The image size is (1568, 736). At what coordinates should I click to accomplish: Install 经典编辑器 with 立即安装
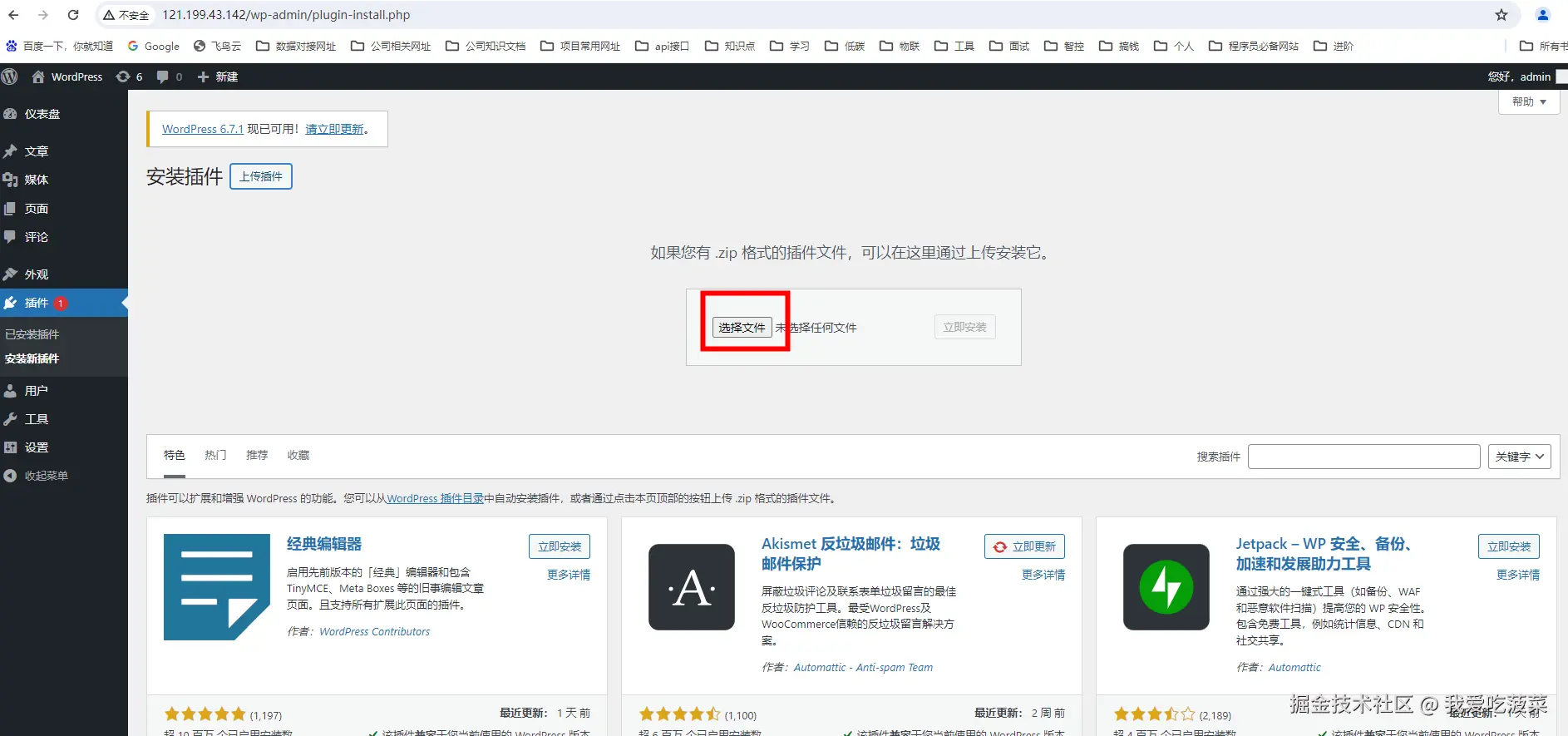[560, 546]
